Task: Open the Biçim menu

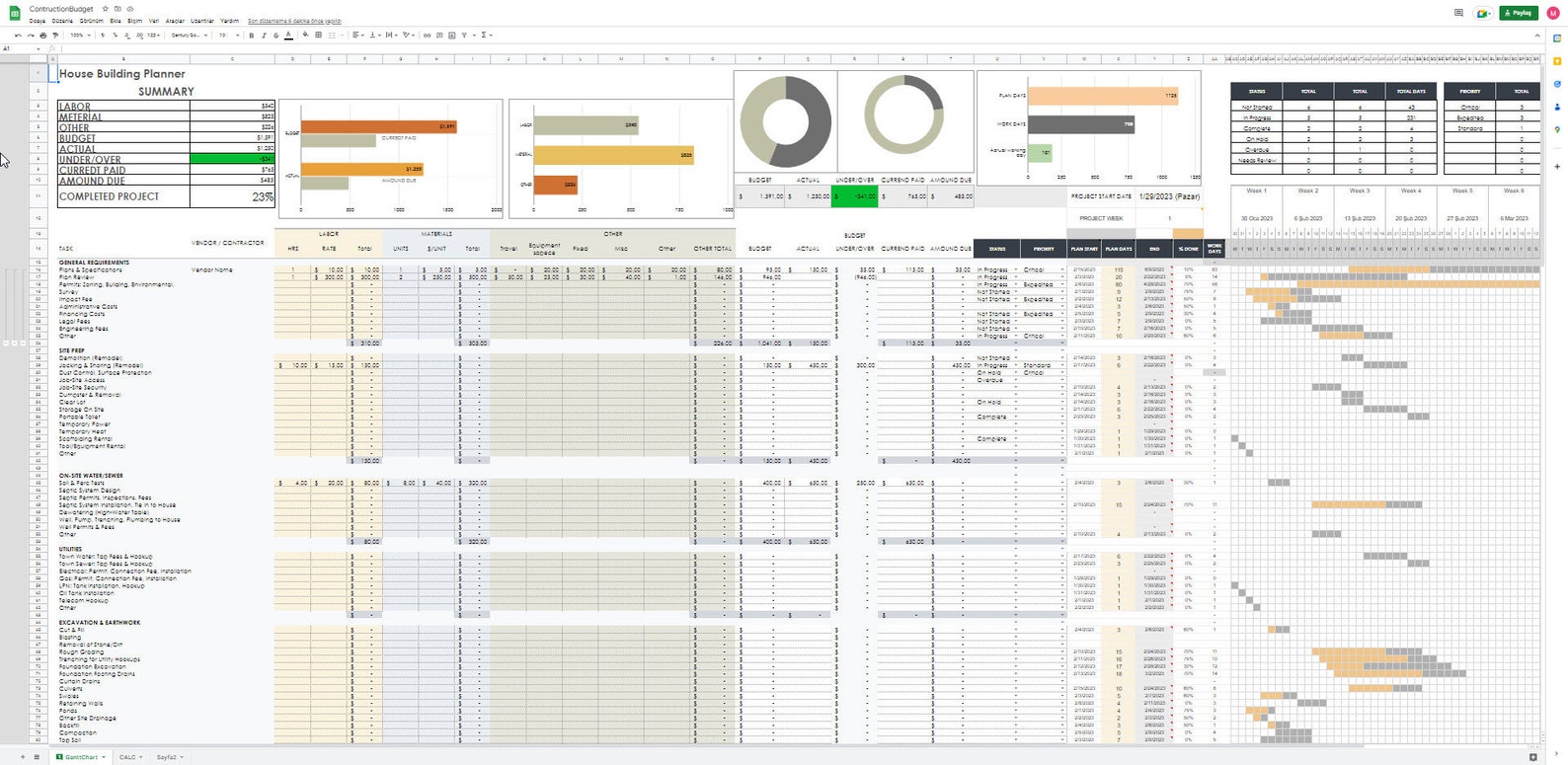Action: pos(135,21)
